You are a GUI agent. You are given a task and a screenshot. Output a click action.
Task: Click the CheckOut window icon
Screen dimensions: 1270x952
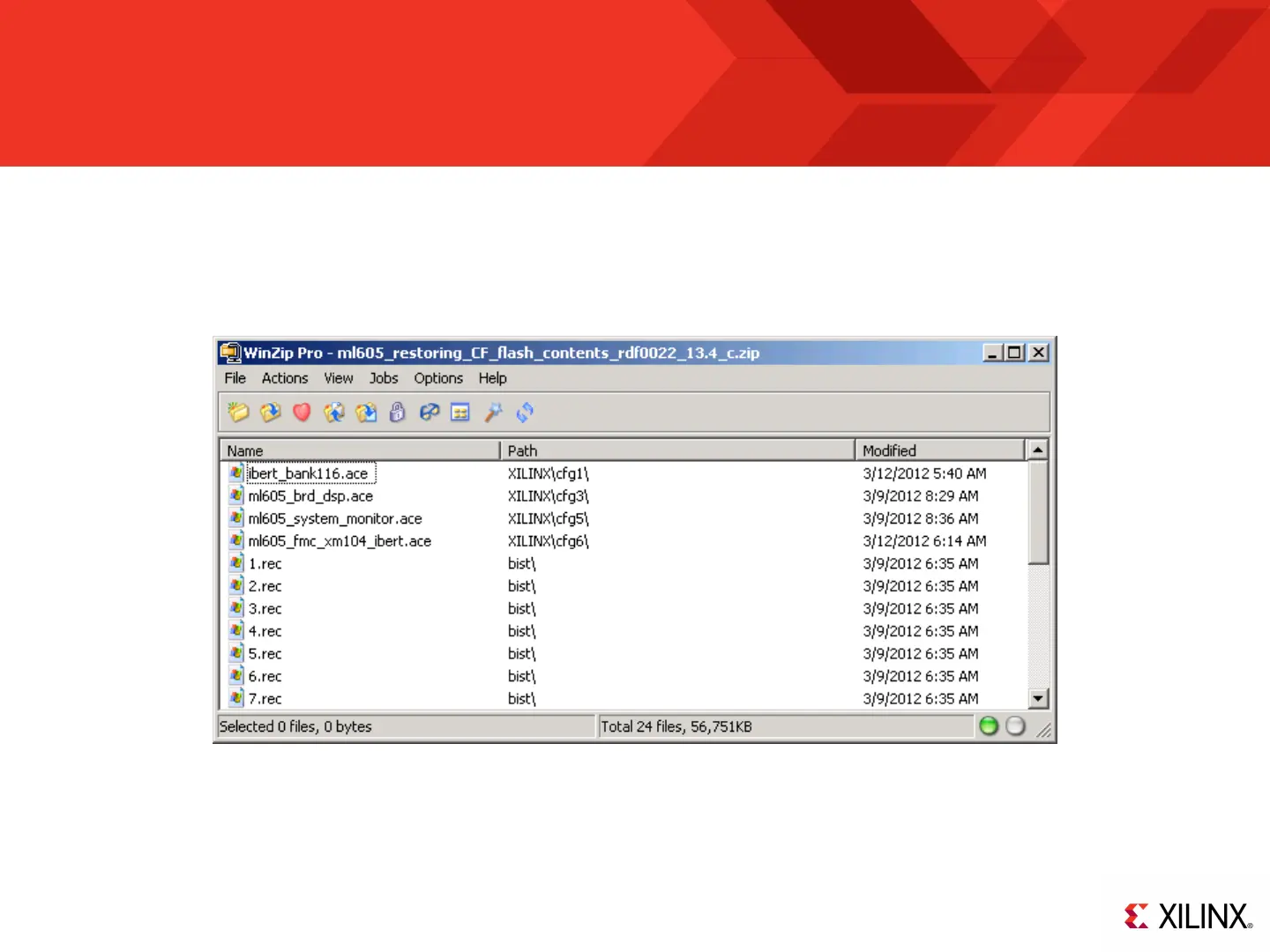click(460, 412)
